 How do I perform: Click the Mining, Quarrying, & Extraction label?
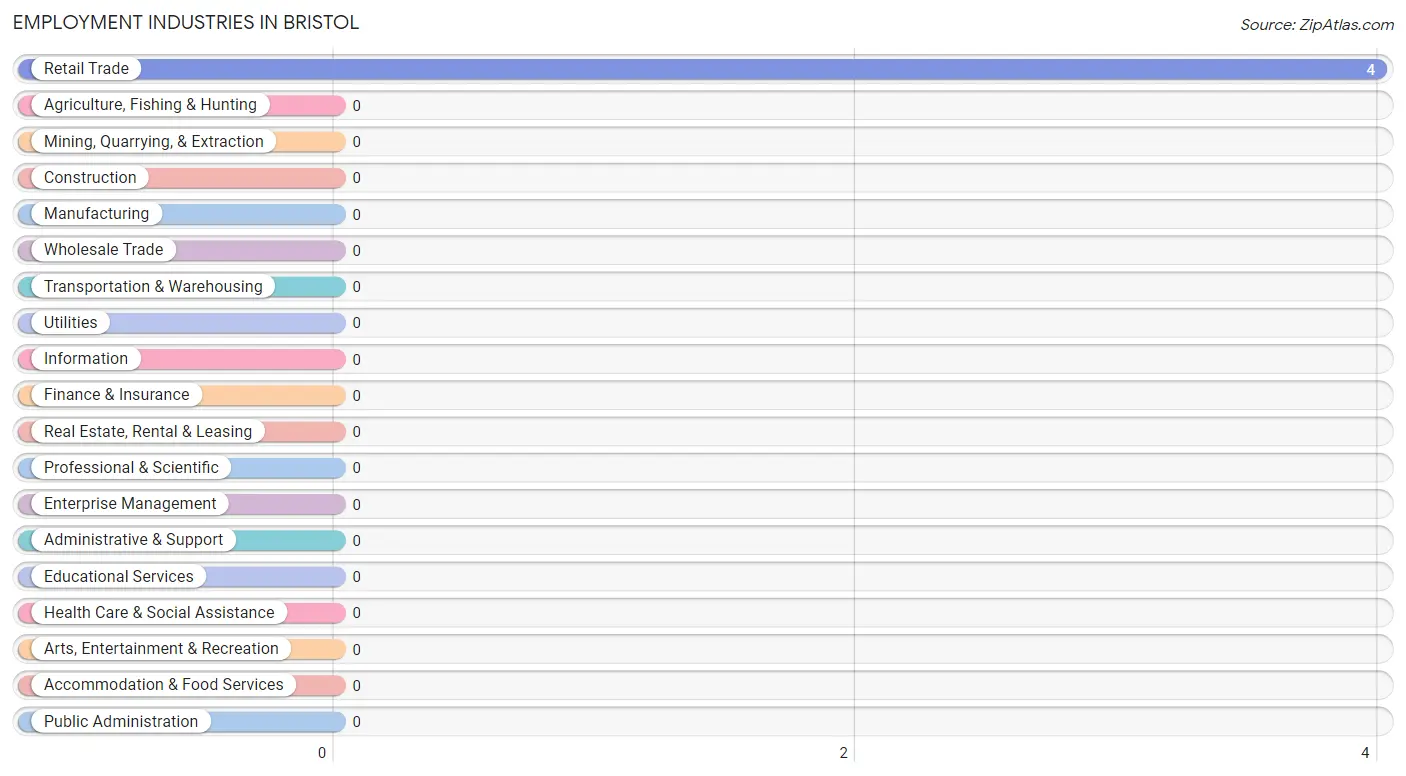tap(154, 142)
